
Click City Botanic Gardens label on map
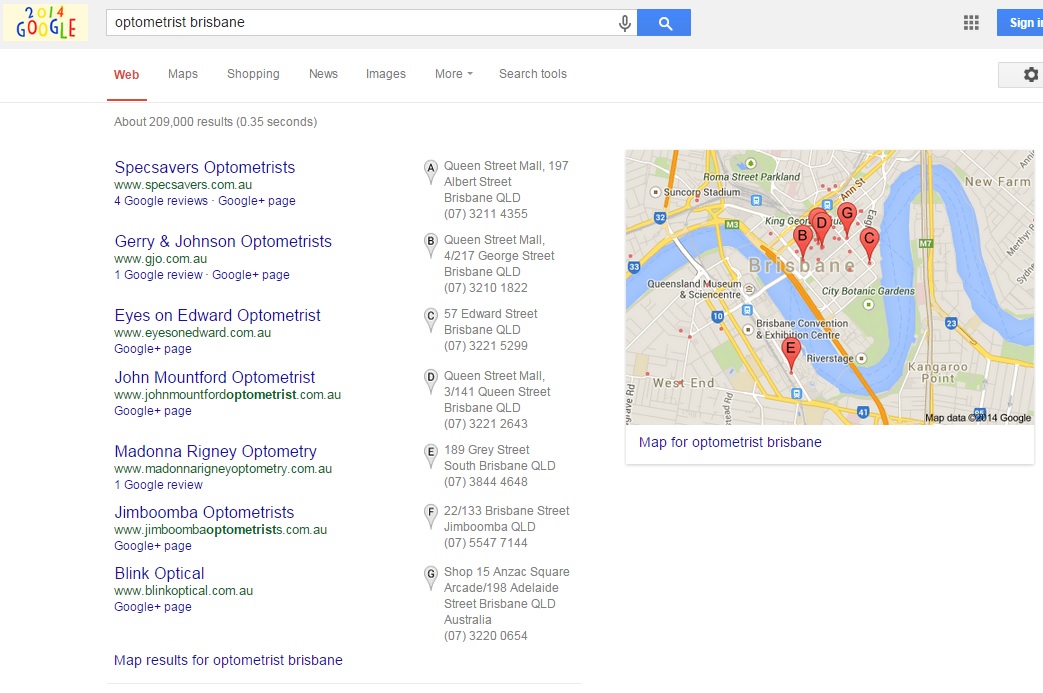(x=868, y=291)
